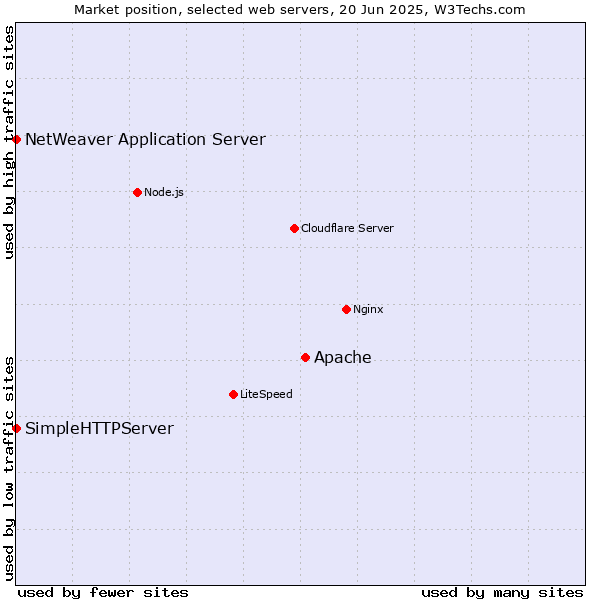This screenshot has height=600, width=600.
Task: Click the Nginx red data point
Action: click(346, 309)
